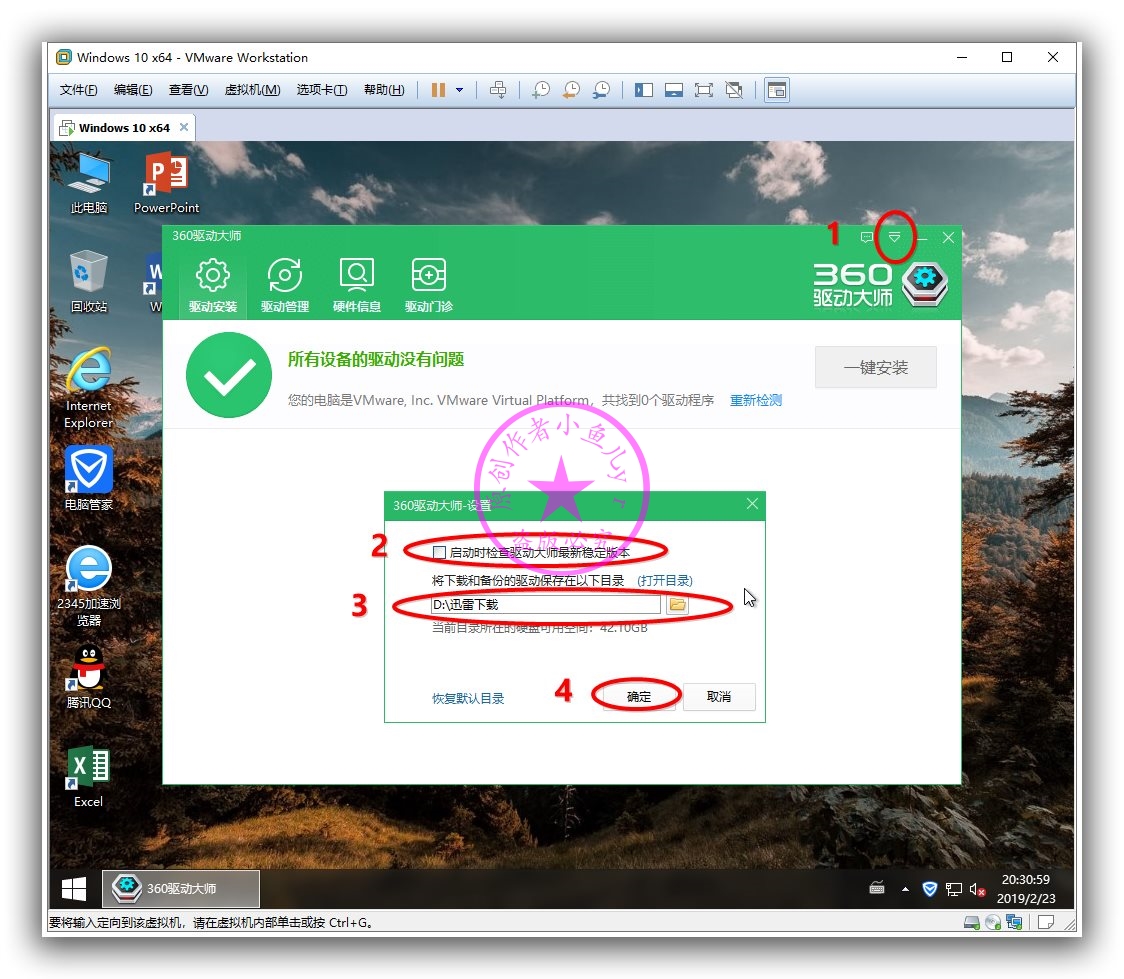
Task: Click the 电脑管家 shield tray icon
Action: click(x=930, y=889)
